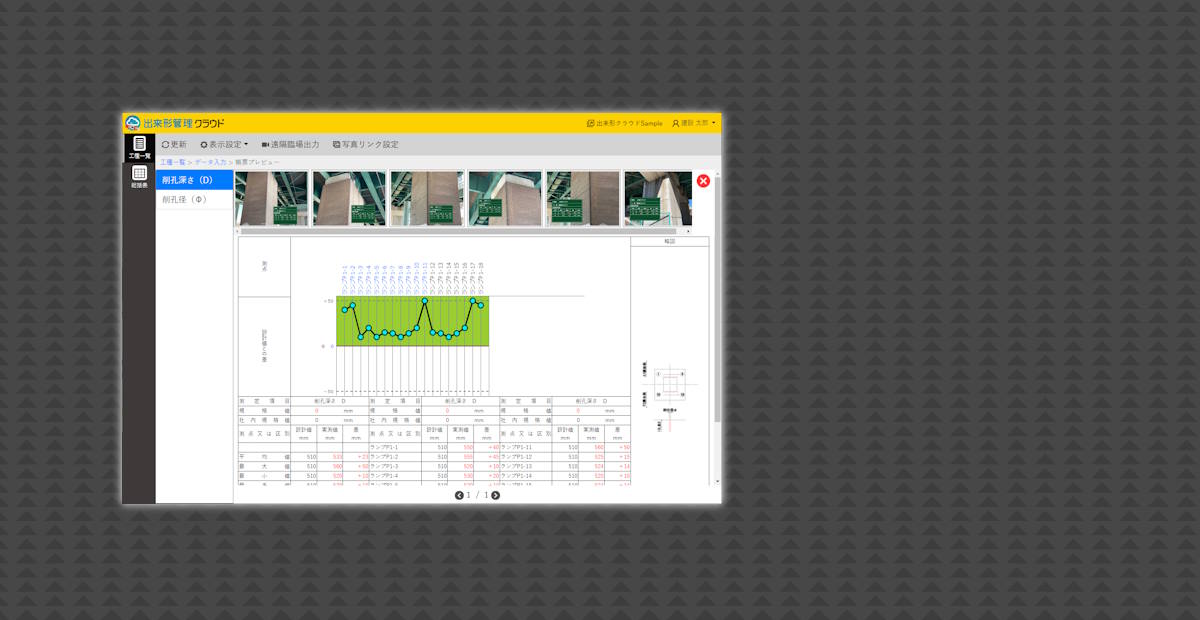Image resolution: width=1200 pixels, height=620 pixels.
Task: Open the third site photo thumbnail
Action: [x=427, y=198]
